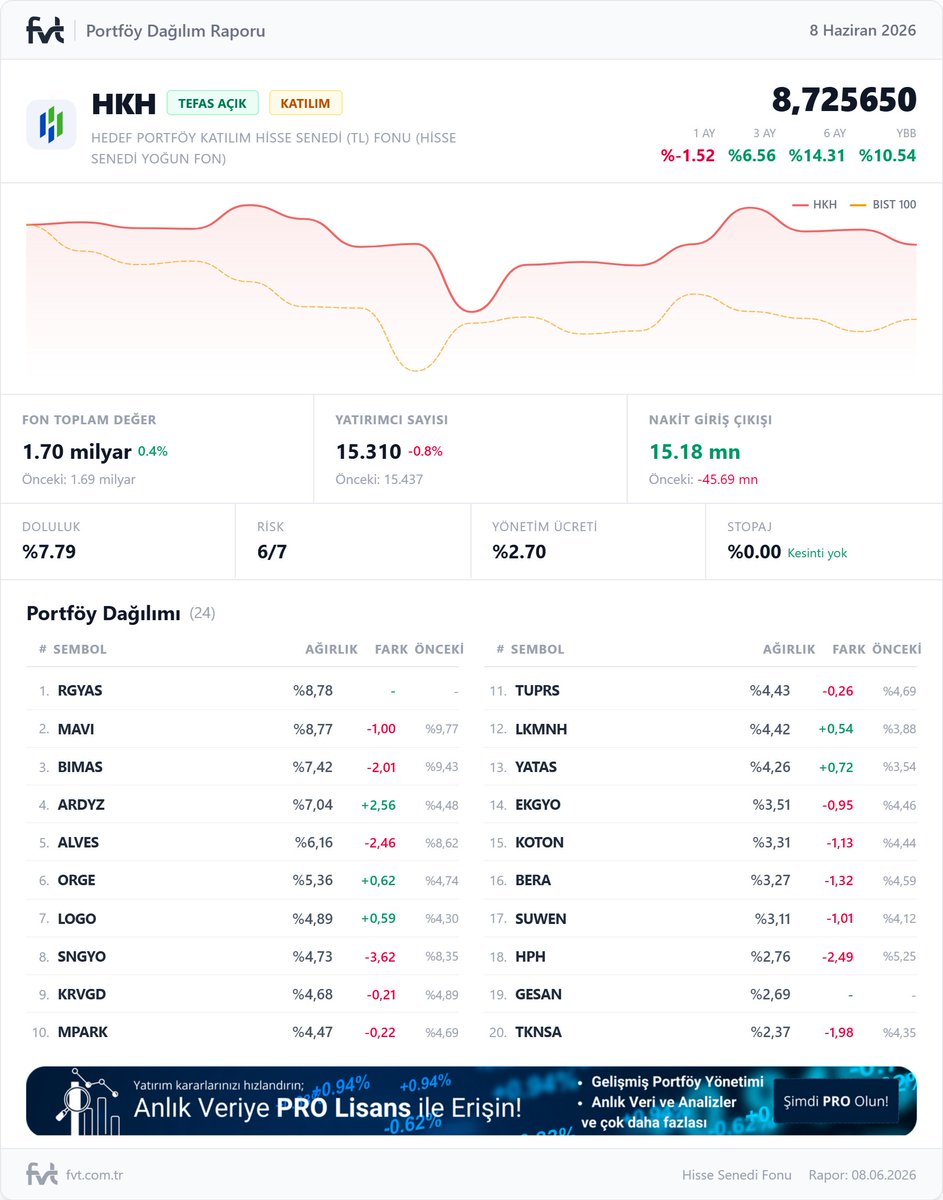Select the KOTON row symbol
Image resolution: width=943 pixels, height=1200 pixels.
pos(539,843)
